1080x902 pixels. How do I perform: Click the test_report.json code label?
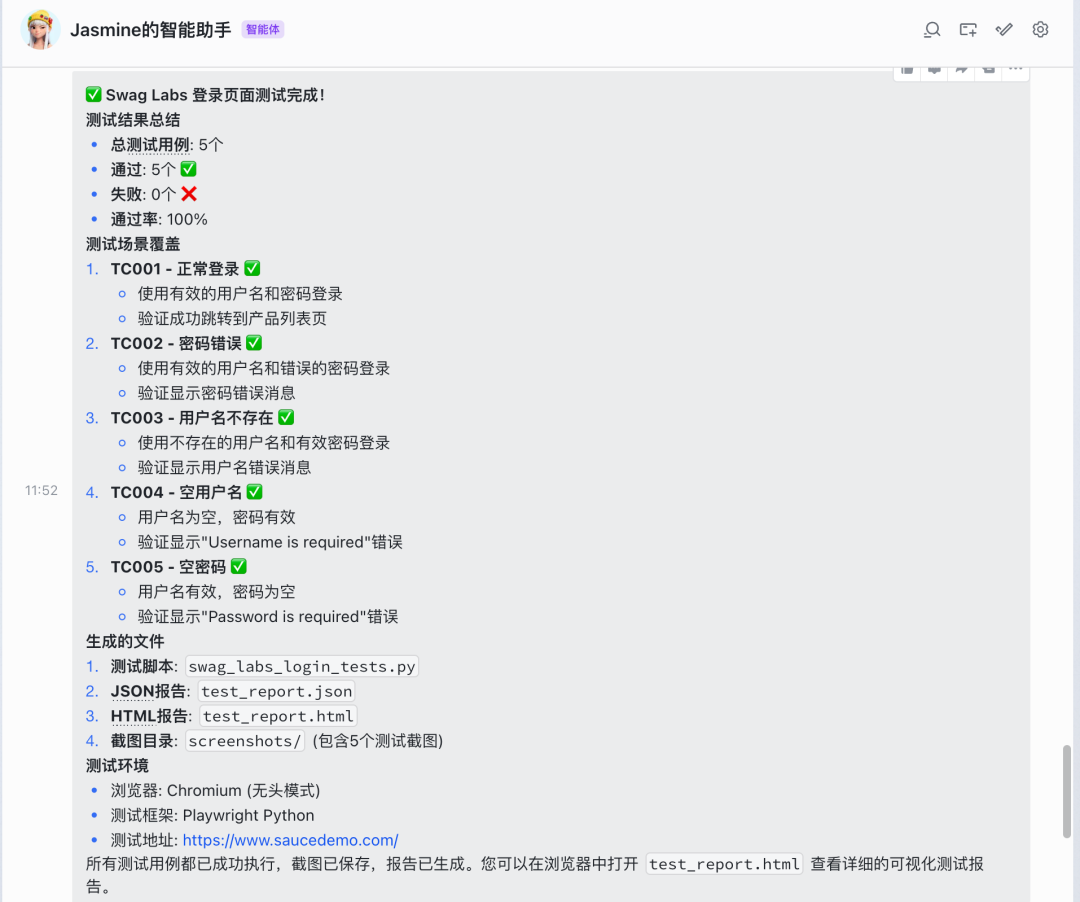click(277, 691)
